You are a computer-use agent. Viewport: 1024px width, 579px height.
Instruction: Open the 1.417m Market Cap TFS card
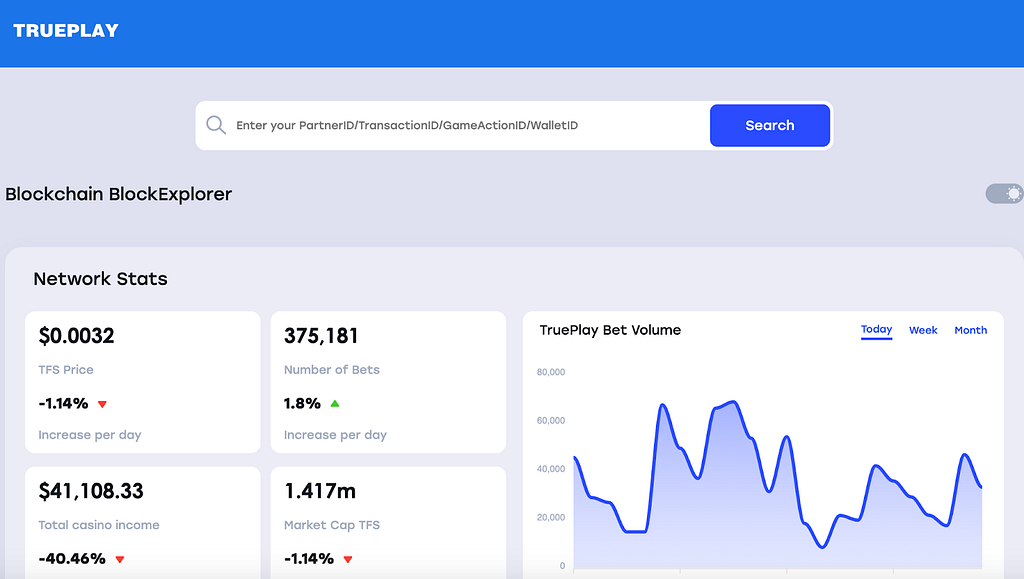388,522
